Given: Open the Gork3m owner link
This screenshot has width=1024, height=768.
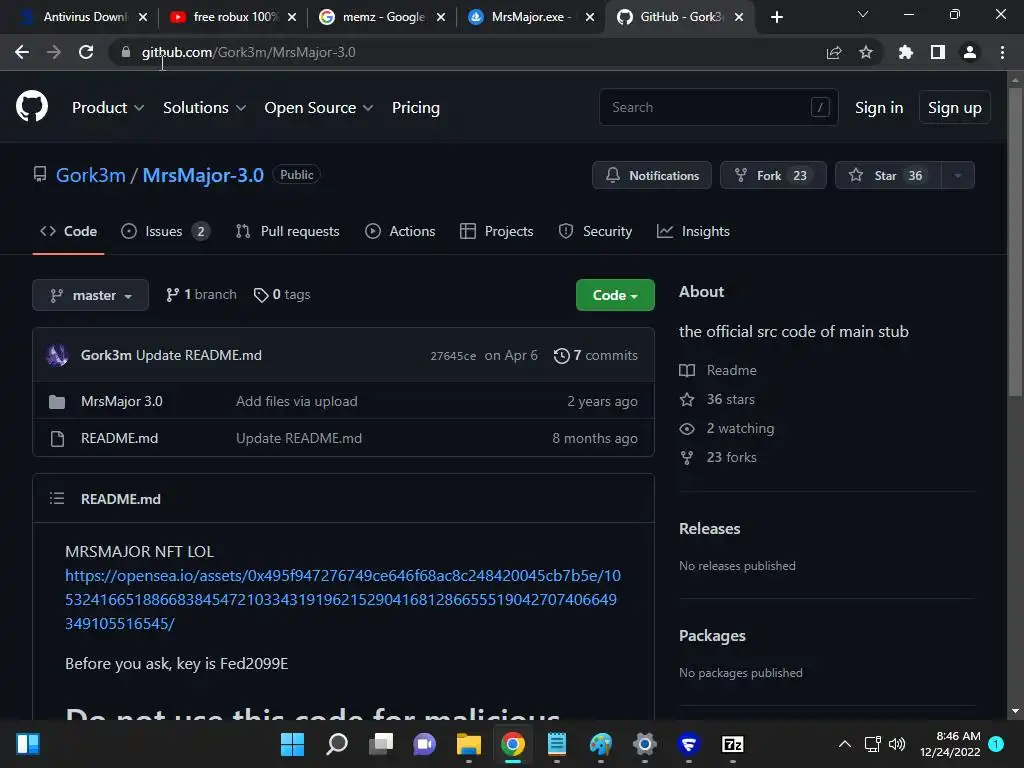Looking at the screenshot, I should pos(91,175).
